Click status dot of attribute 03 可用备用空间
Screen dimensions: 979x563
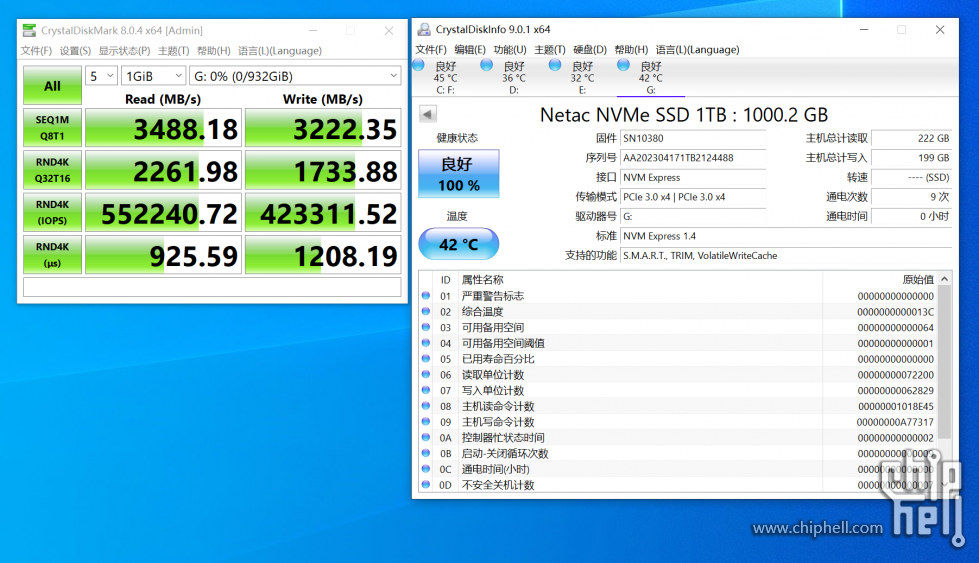tap(426, 326)
